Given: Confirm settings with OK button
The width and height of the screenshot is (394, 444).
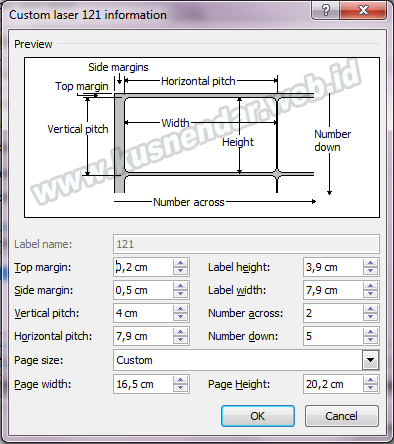Looking at the screenshot, I should pyautogui.click(x=258, y=416).
